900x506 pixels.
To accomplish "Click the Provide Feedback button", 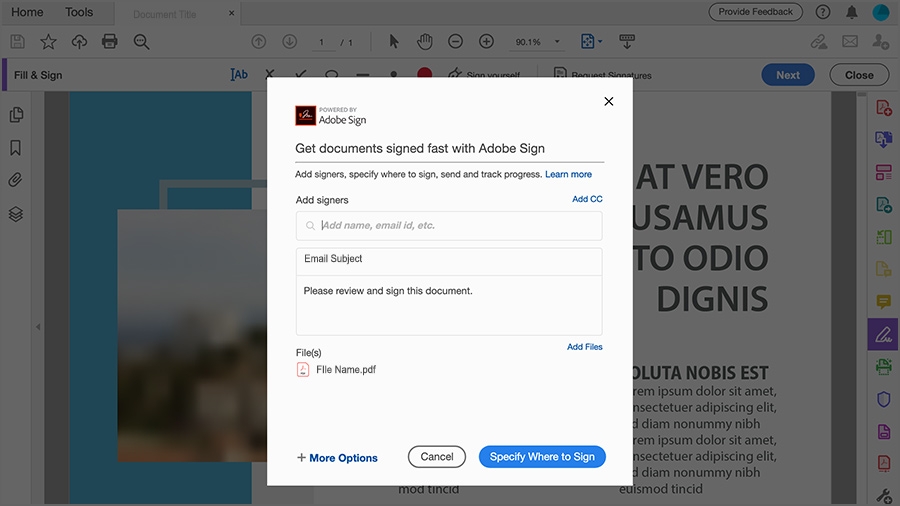I will [x=755, y=11].
